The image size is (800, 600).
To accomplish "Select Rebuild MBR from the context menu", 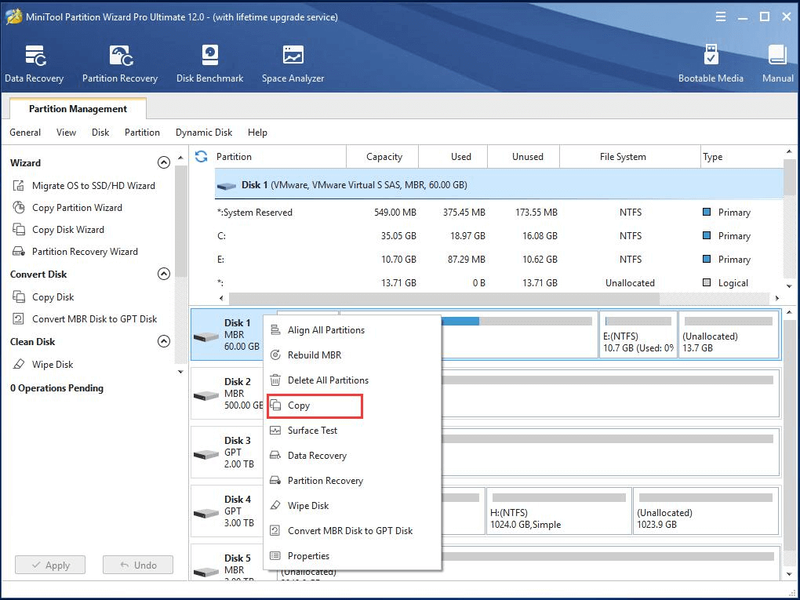I will [314, 355].
